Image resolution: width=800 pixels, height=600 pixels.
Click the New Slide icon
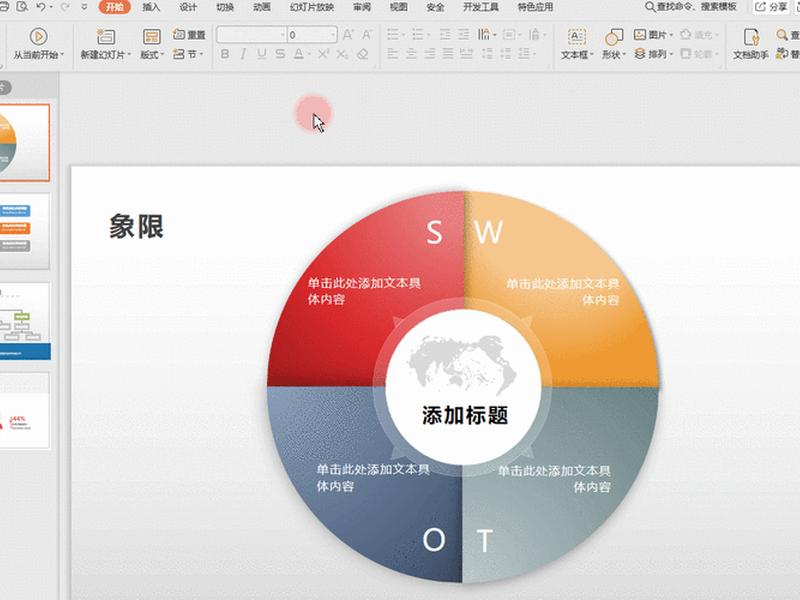[x=106, y=37]
